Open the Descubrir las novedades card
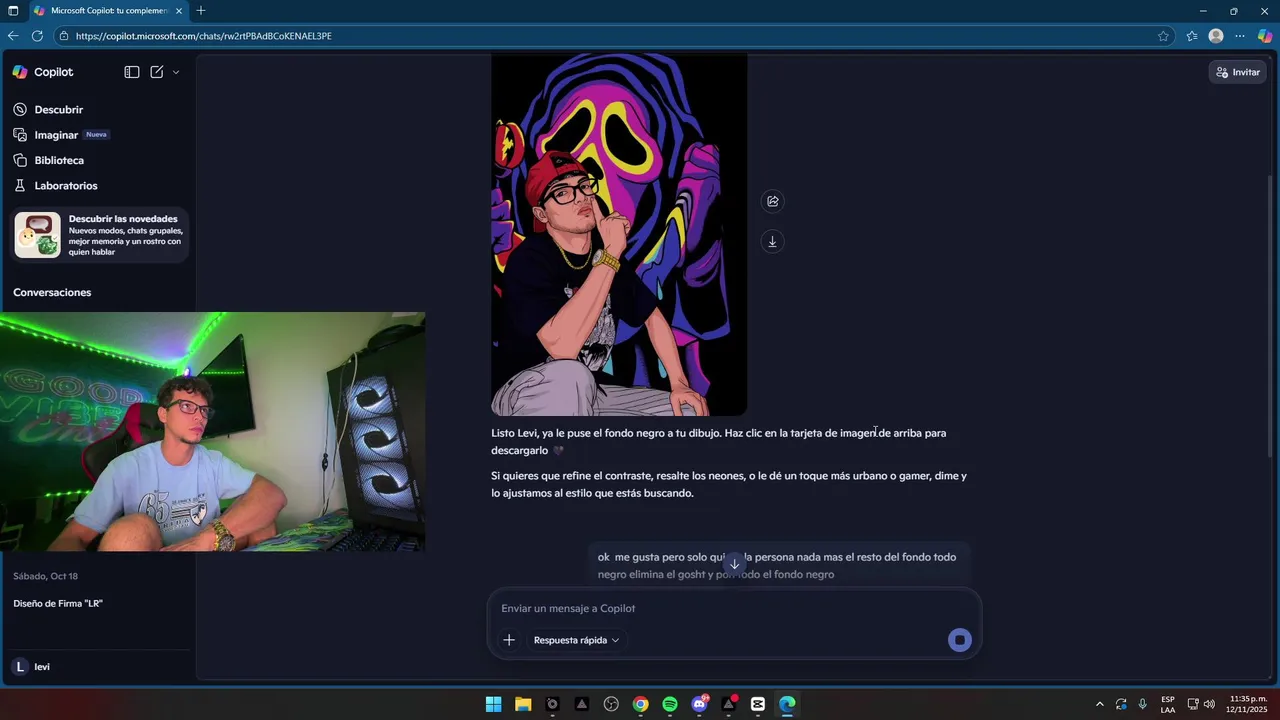1280x720 pixels. pos(100,235)
